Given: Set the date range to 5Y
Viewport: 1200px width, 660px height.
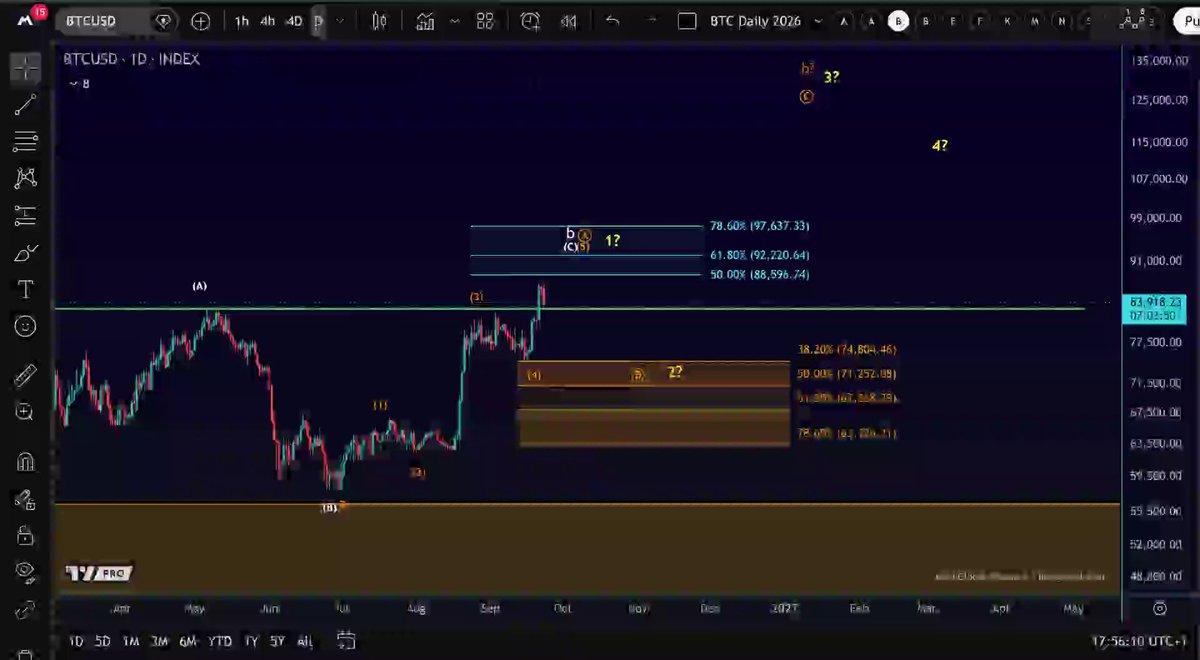Looking at the screenshot, I should click(279, 641).
